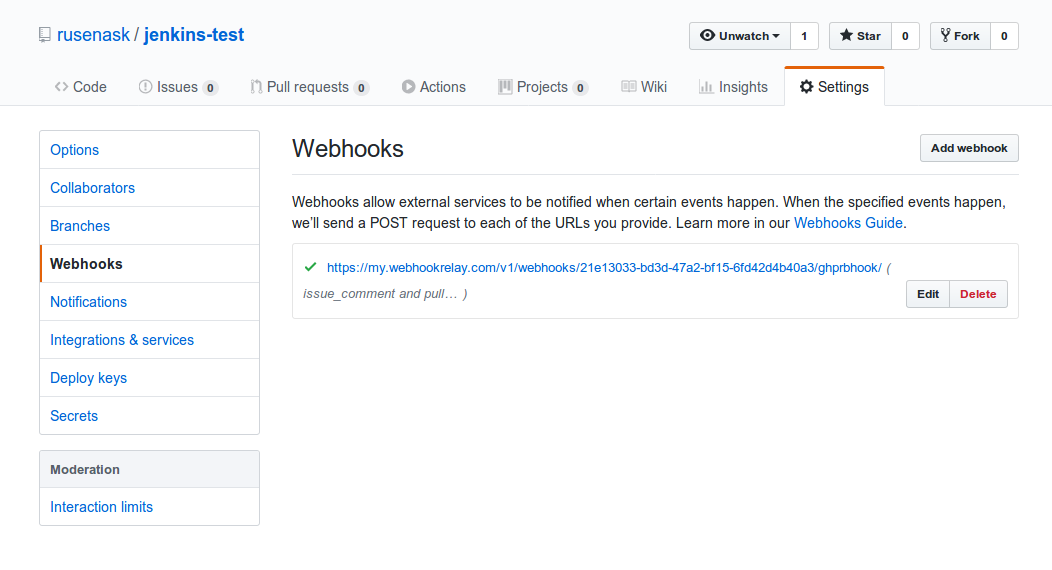Open Notifications settings
The image size is (1052, 570).
150,302
